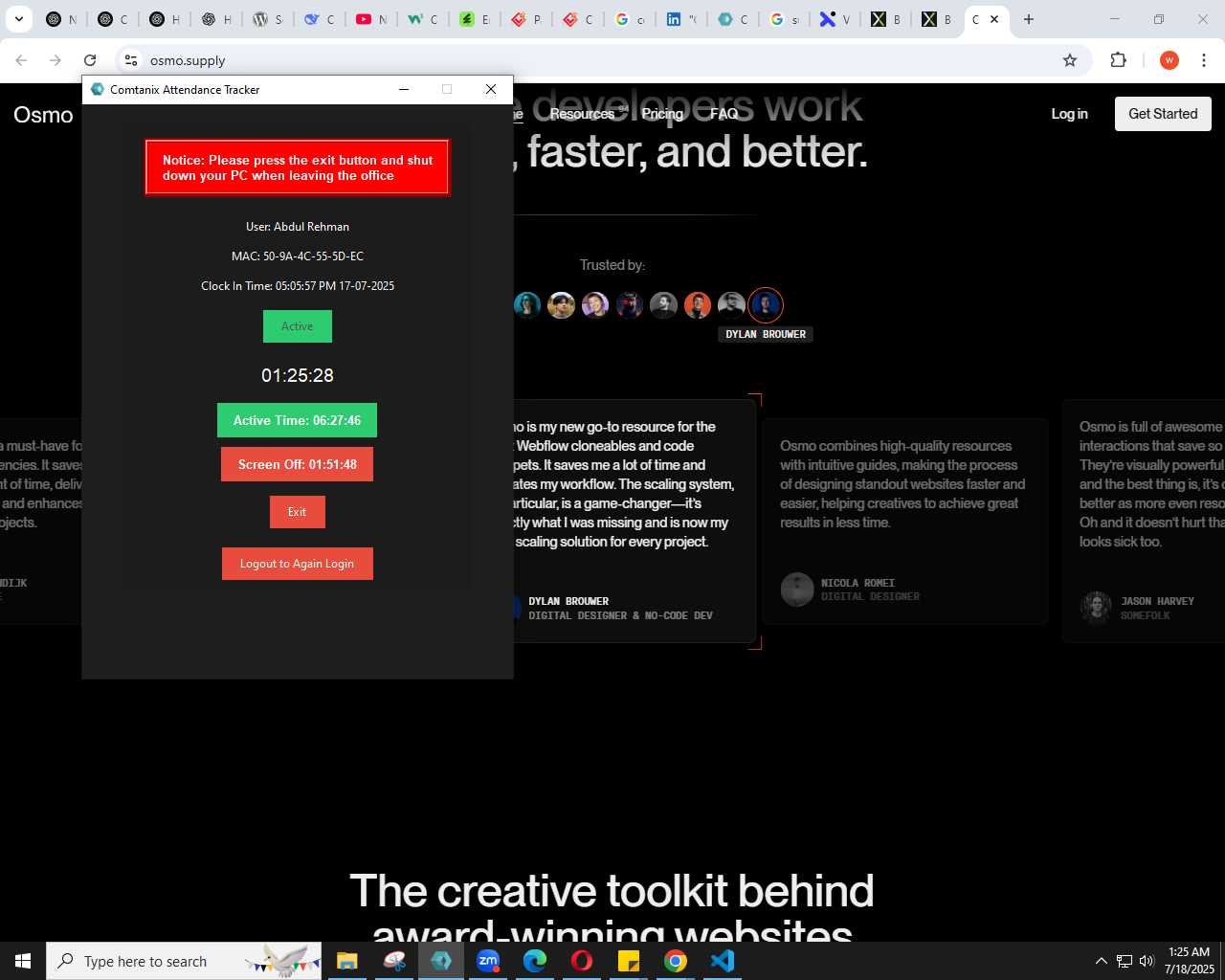Switch to the green W tab

coord(423,19)
